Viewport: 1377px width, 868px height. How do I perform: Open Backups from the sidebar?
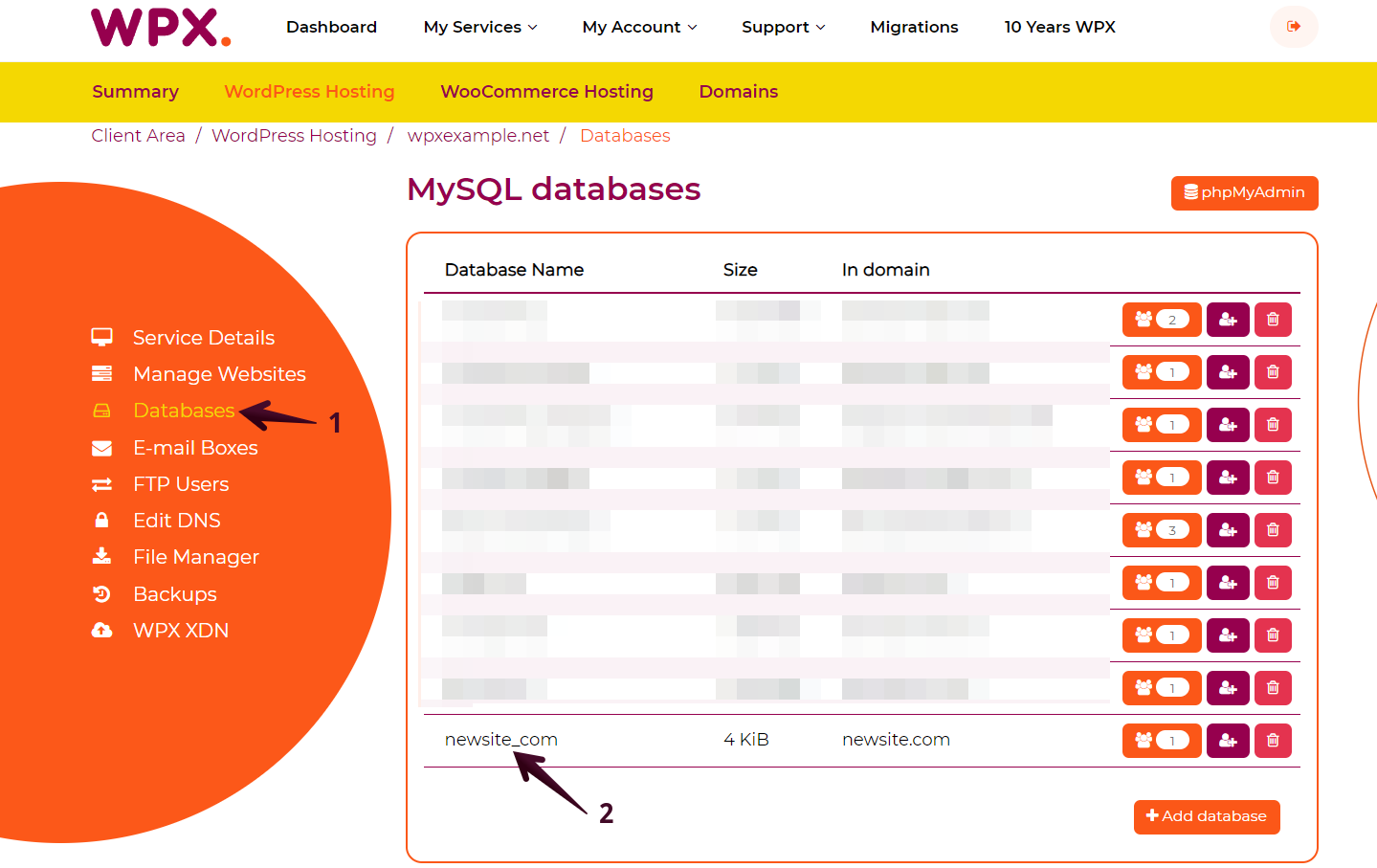[175, 594]
